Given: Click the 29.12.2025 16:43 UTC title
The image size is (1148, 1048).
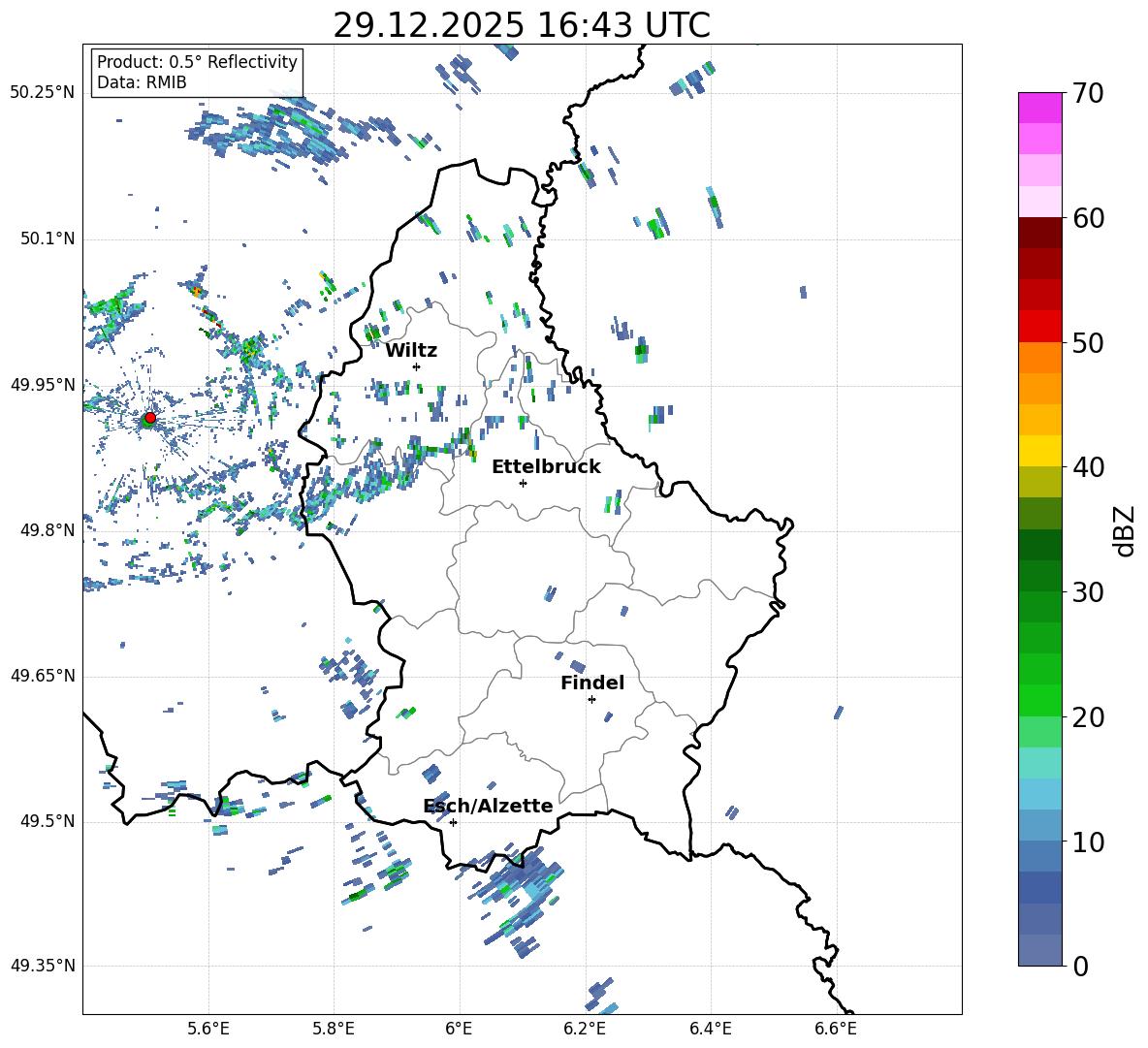Looking at the screenshot, I should [522, 25].
